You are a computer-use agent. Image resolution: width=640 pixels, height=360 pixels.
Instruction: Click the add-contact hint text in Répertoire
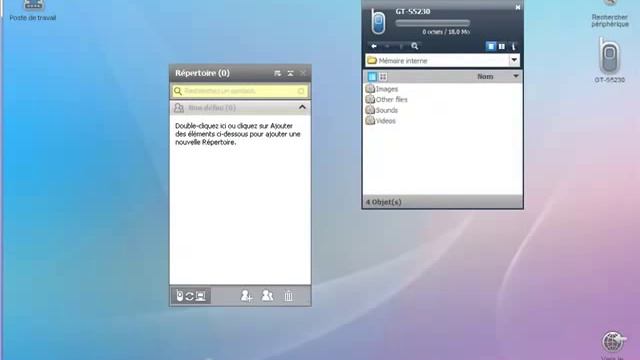coord(238,134)
